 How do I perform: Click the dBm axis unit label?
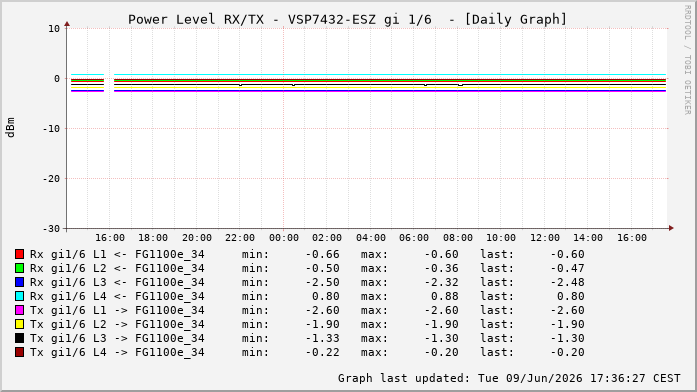[x=11, y=128]
